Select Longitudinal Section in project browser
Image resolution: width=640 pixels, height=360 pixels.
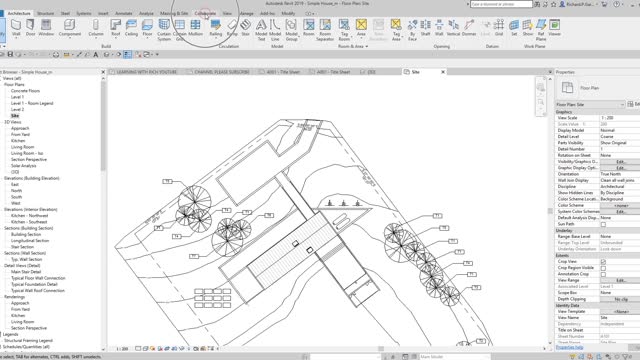(x=30, y=240)
